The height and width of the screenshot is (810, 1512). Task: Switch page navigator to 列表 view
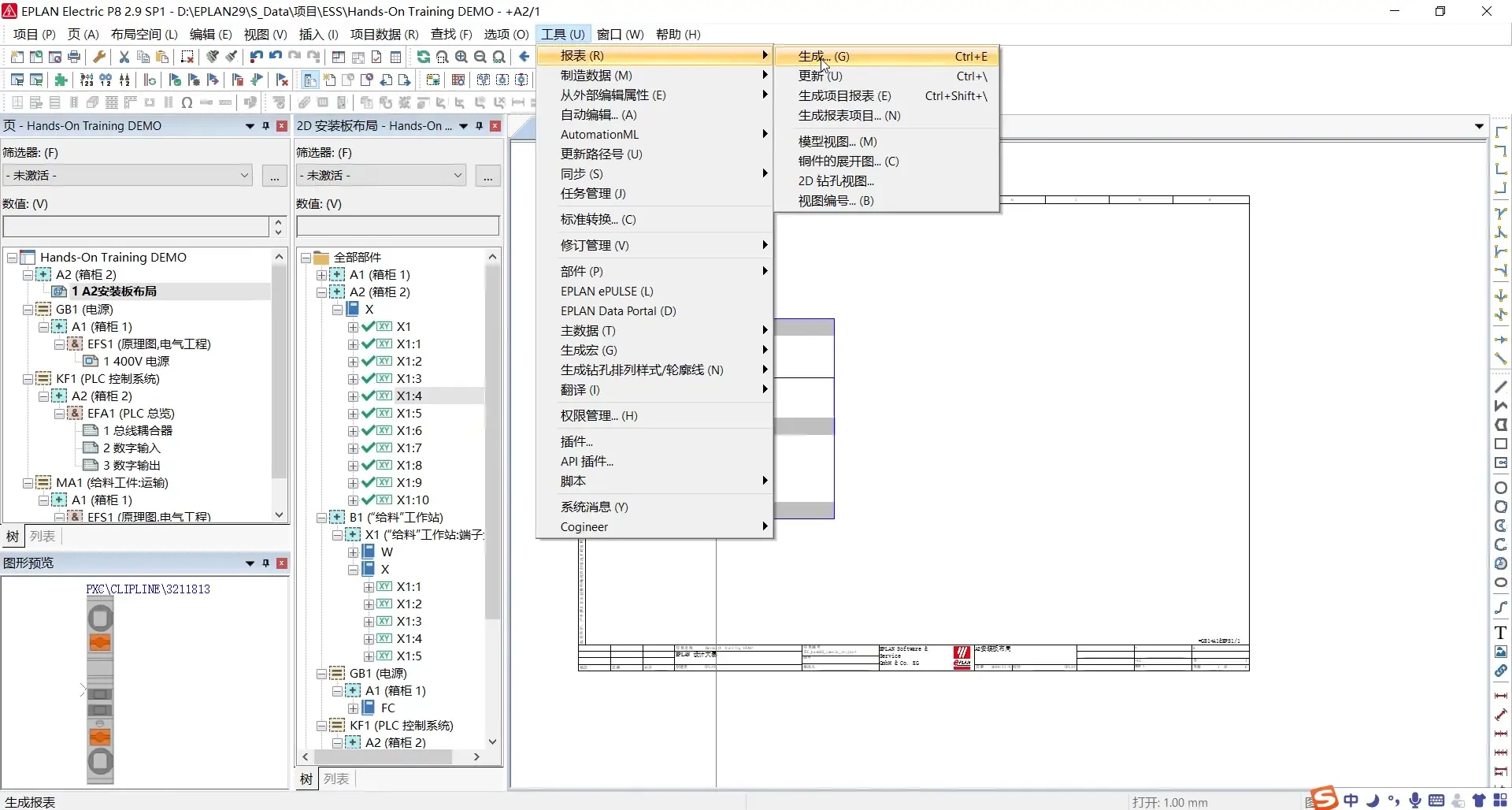[x=43, y=537]
